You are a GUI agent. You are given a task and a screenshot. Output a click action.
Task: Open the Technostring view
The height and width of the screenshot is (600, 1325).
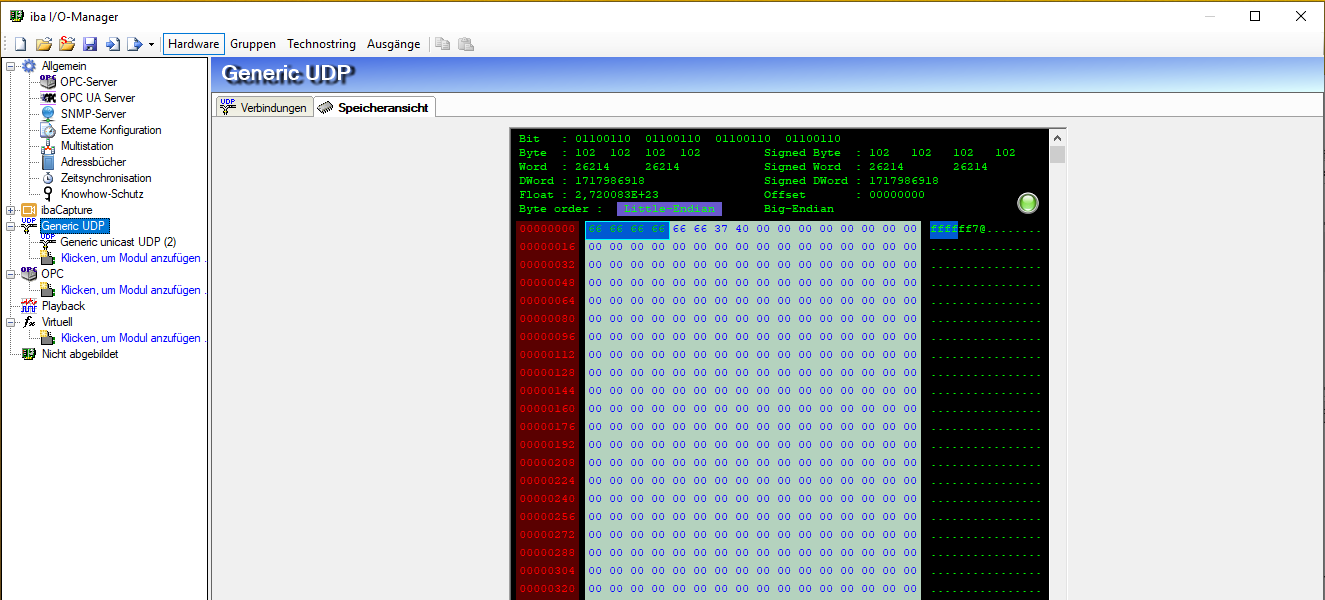[x=321, y=44]
